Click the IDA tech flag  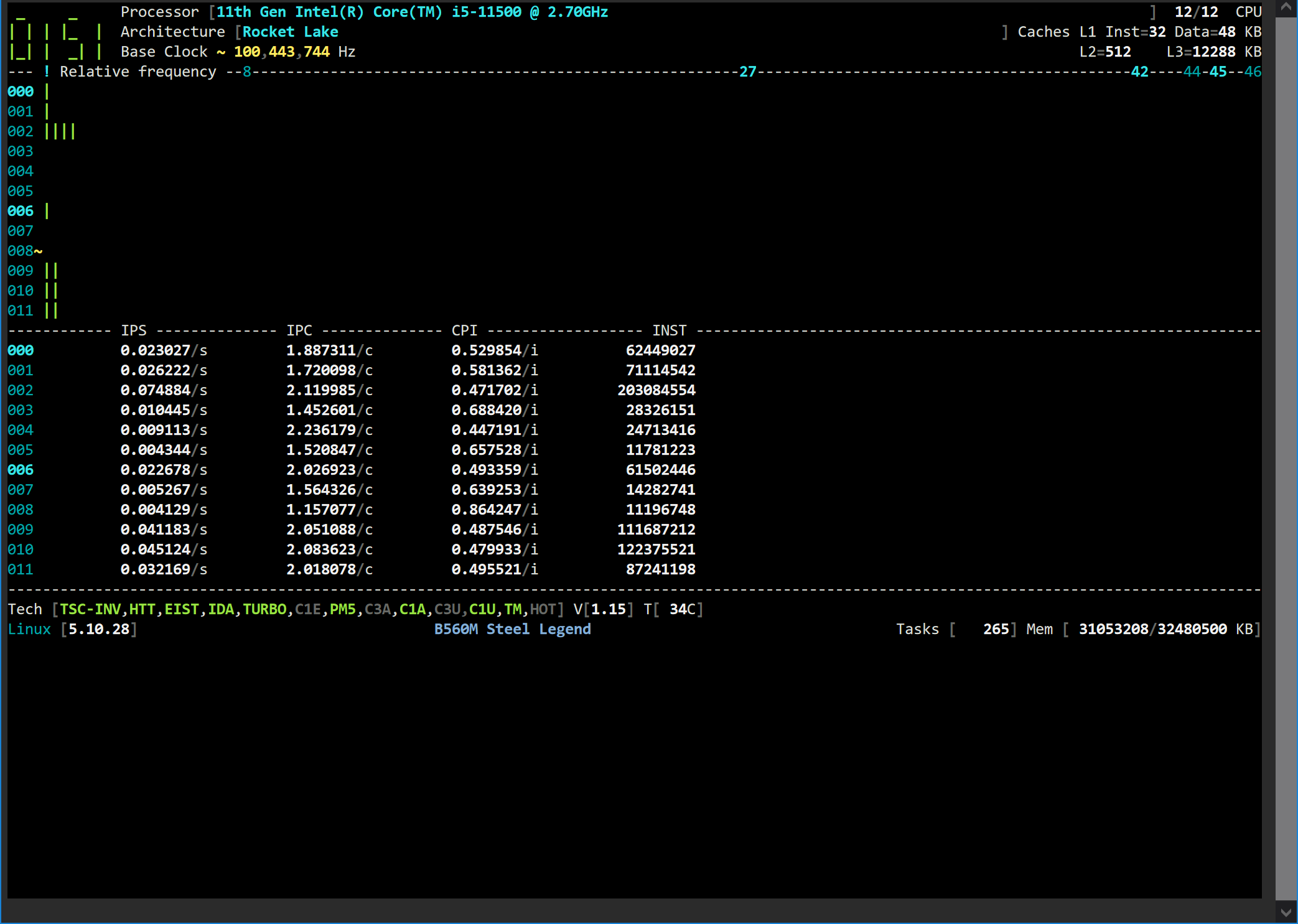pos(220,609)
